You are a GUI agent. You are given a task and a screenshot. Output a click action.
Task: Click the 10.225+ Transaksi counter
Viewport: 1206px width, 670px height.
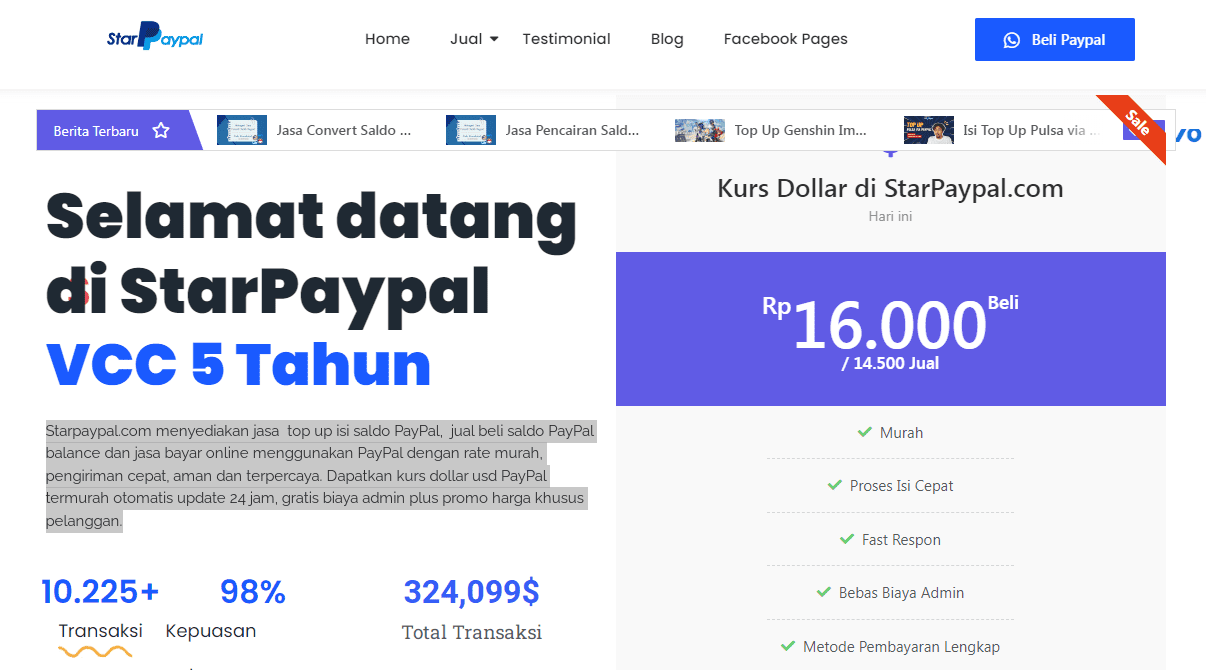click(x=100, y=610)
